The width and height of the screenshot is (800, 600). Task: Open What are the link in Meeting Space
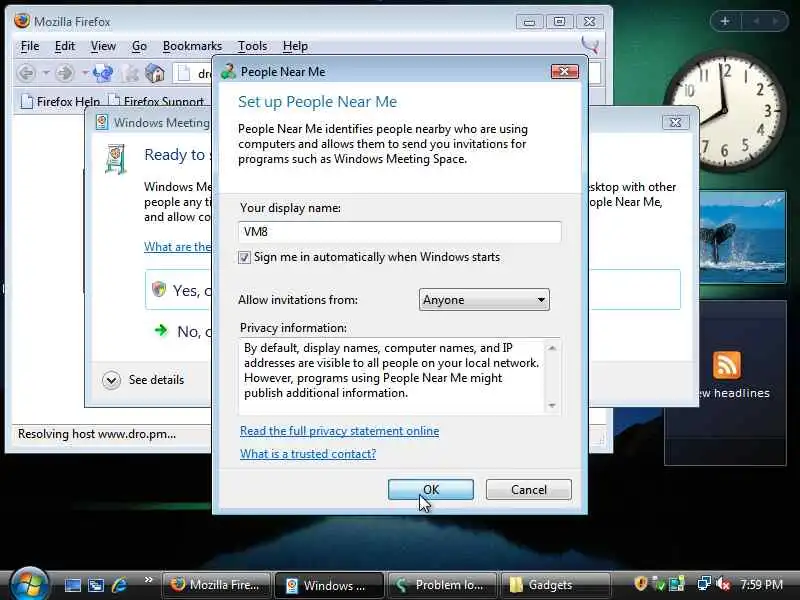[x=177, y=247]
